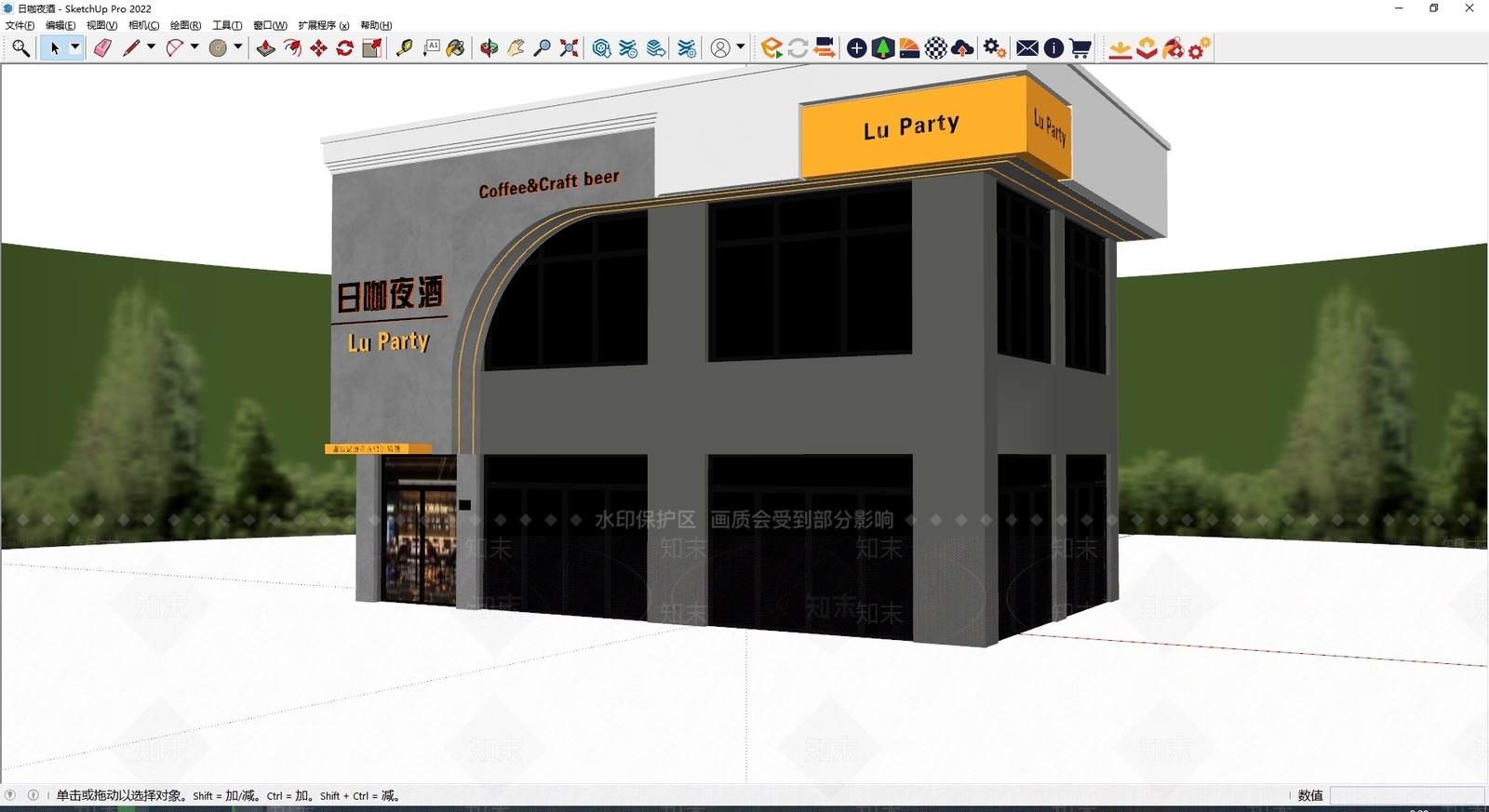Activate the Offset tool
1489x812 pixels.
pyautogui.click(x=292, y=48)
